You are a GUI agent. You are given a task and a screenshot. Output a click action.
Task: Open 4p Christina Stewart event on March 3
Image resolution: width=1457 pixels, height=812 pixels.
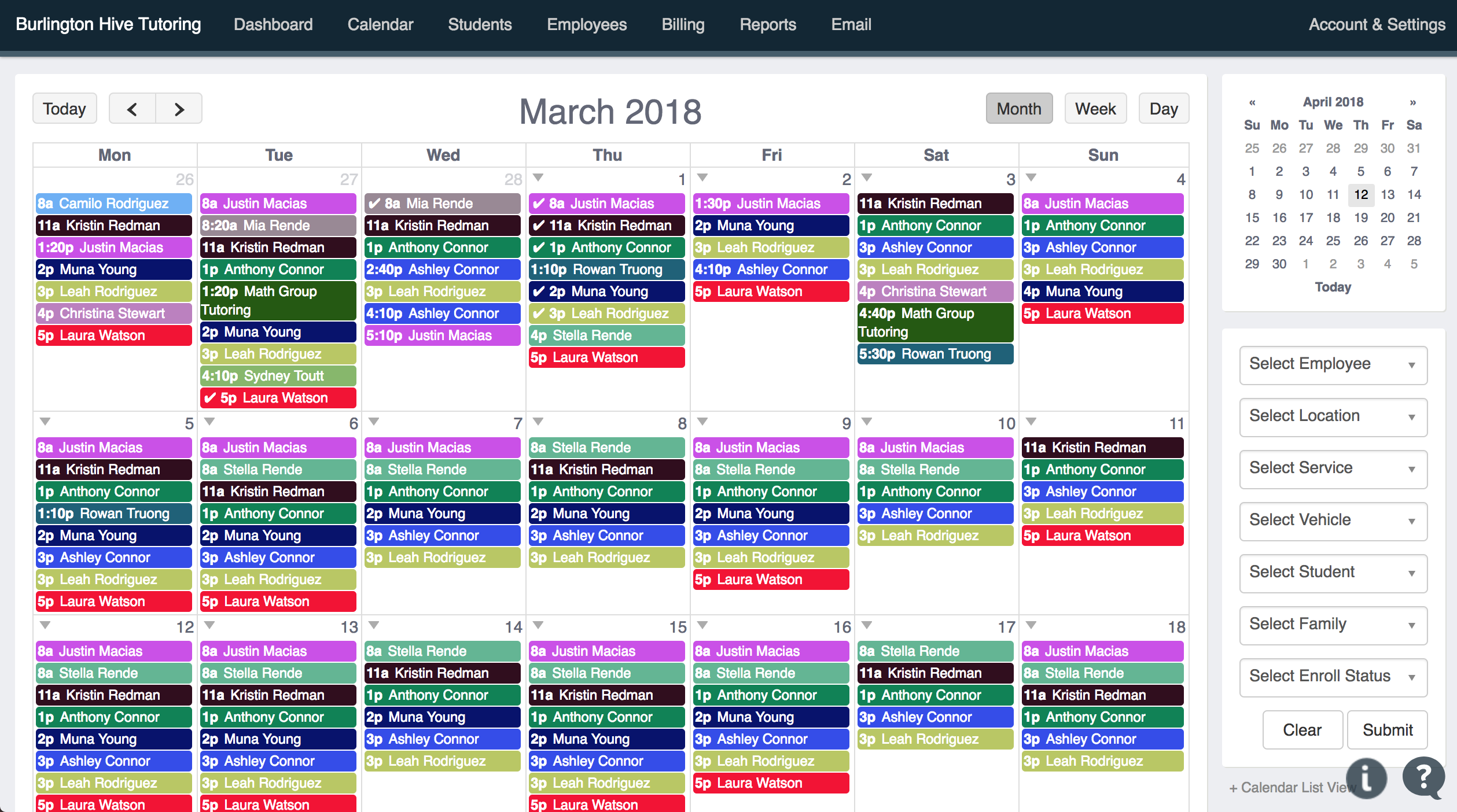point(936,291)
